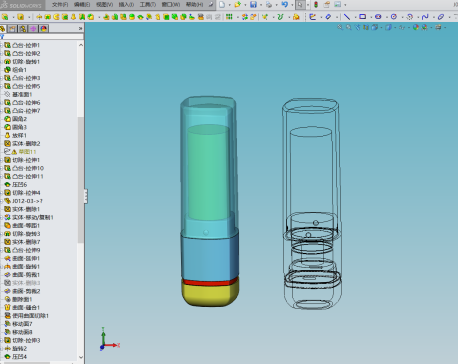Image resolution: width=458 pixels, height=364 pixels.
Task: Open the 视图(V) menu
Action: coord(104,5)
